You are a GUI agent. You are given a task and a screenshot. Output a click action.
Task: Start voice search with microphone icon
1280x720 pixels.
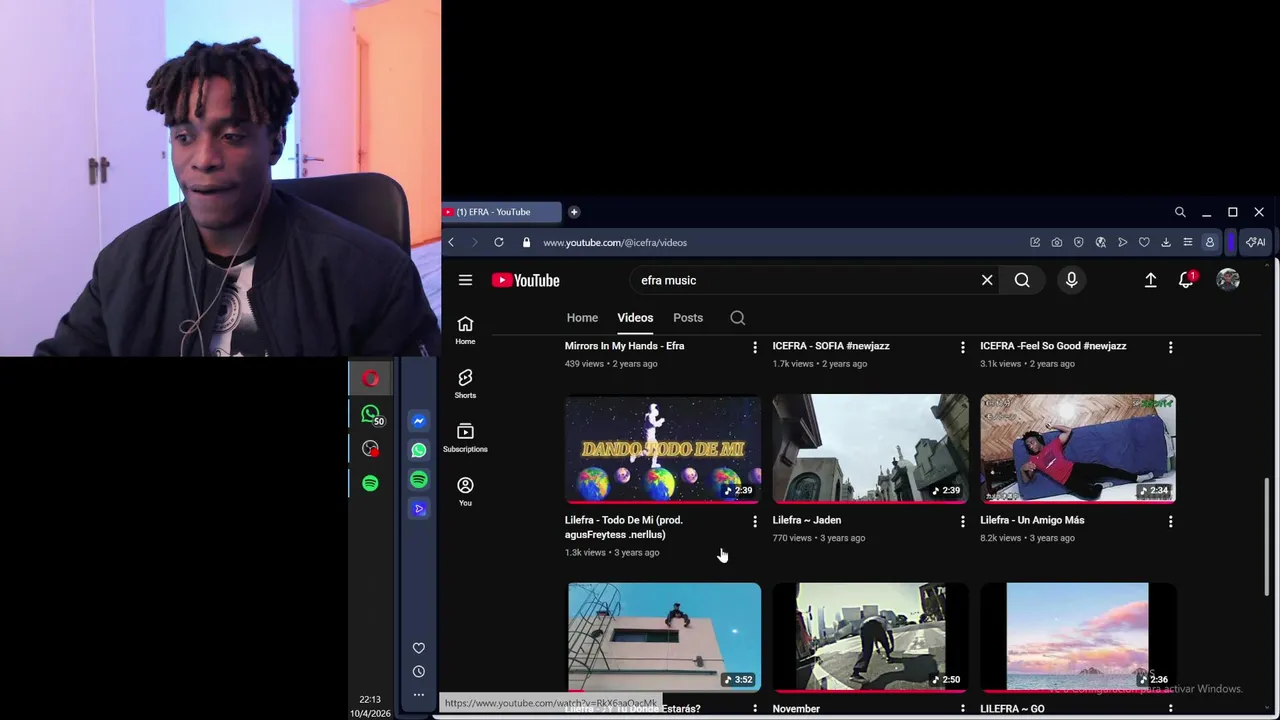click(x=1071, y=280)
